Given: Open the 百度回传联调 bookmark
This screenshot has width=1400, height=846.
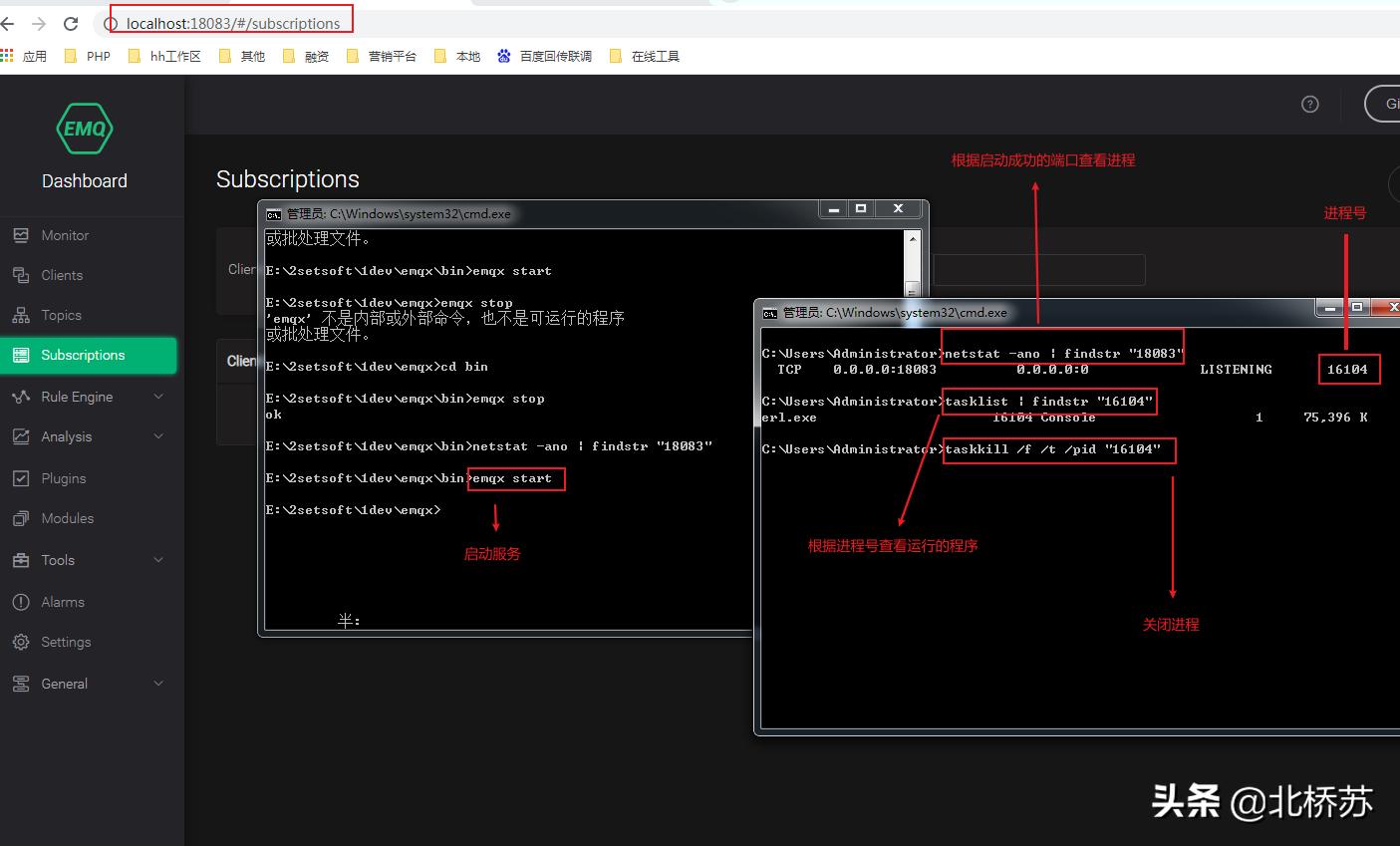Looking at the screenshot, I should pyautogui.click(x=544, y=56).
